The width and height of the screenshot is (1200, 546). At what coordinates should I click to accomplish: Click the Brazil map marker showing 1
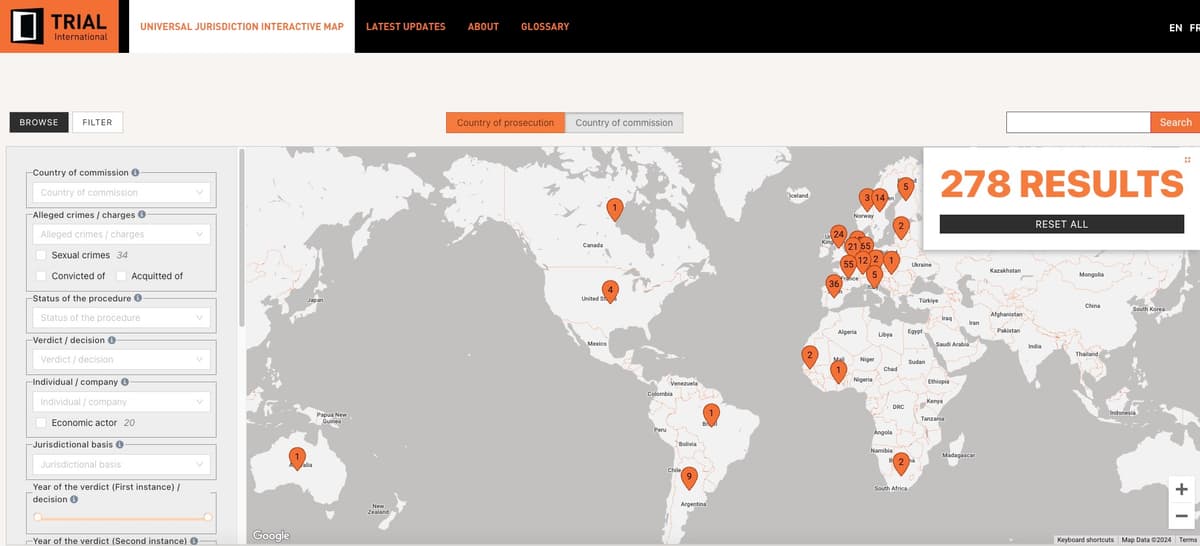(x=710, y=413)
